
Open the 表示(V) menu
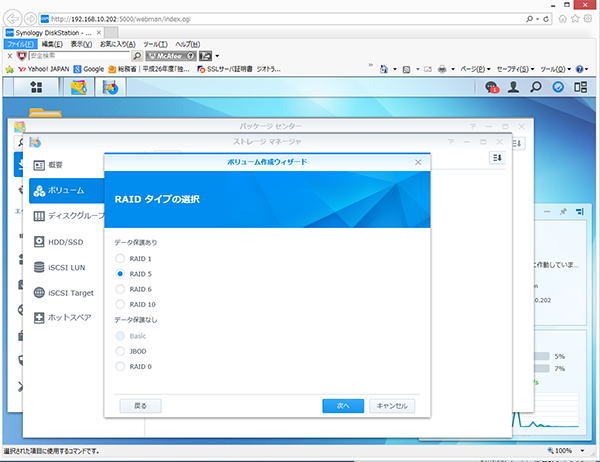click(81, 44)
